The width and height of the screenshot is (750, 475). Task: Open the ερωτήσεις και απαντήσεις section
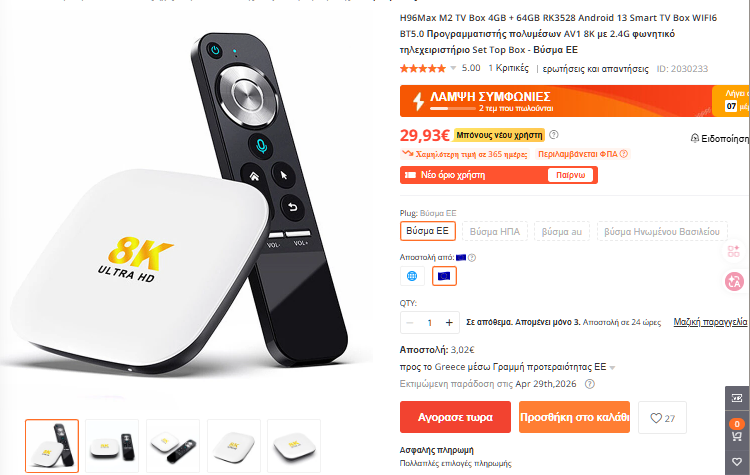tap(596, 68)
